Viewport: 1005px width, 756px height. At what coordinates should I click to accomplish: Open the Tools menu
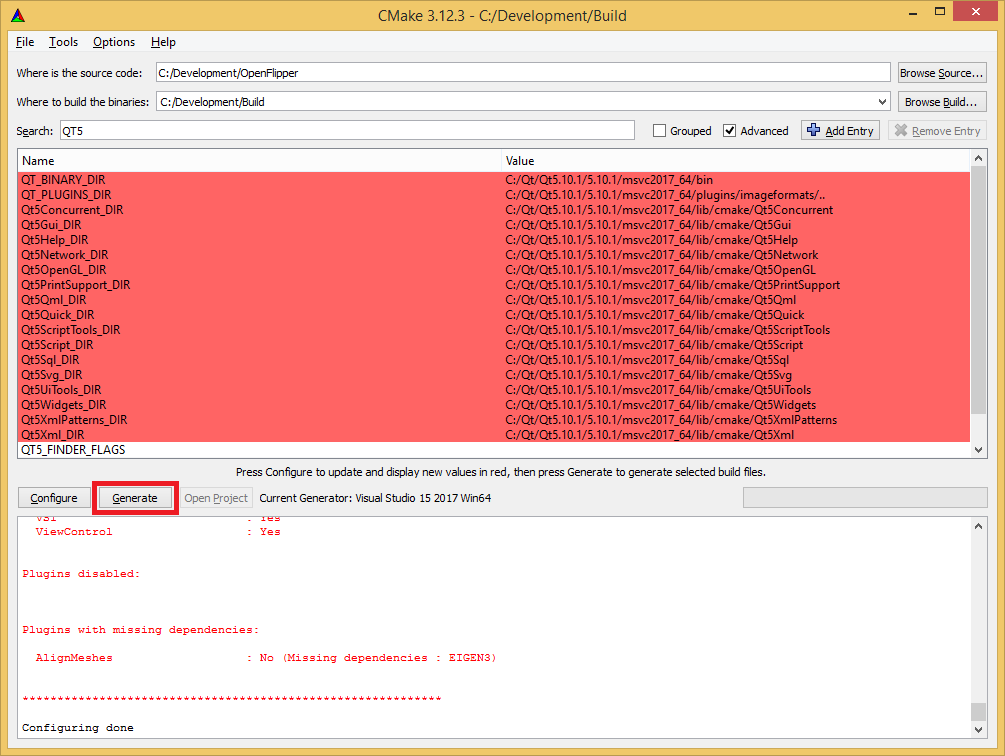click(63, 42)
